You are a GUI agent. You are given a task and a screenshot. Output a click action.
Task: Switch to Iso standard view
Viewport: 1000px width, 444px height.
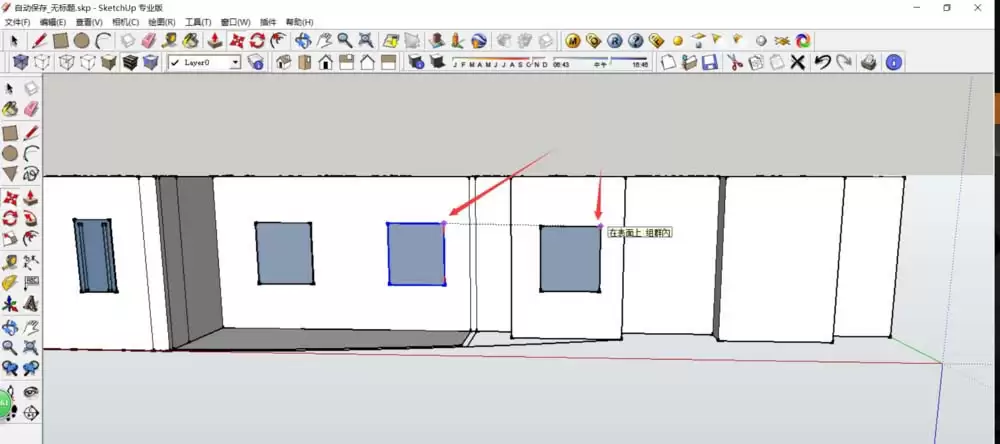pos(284,62)
